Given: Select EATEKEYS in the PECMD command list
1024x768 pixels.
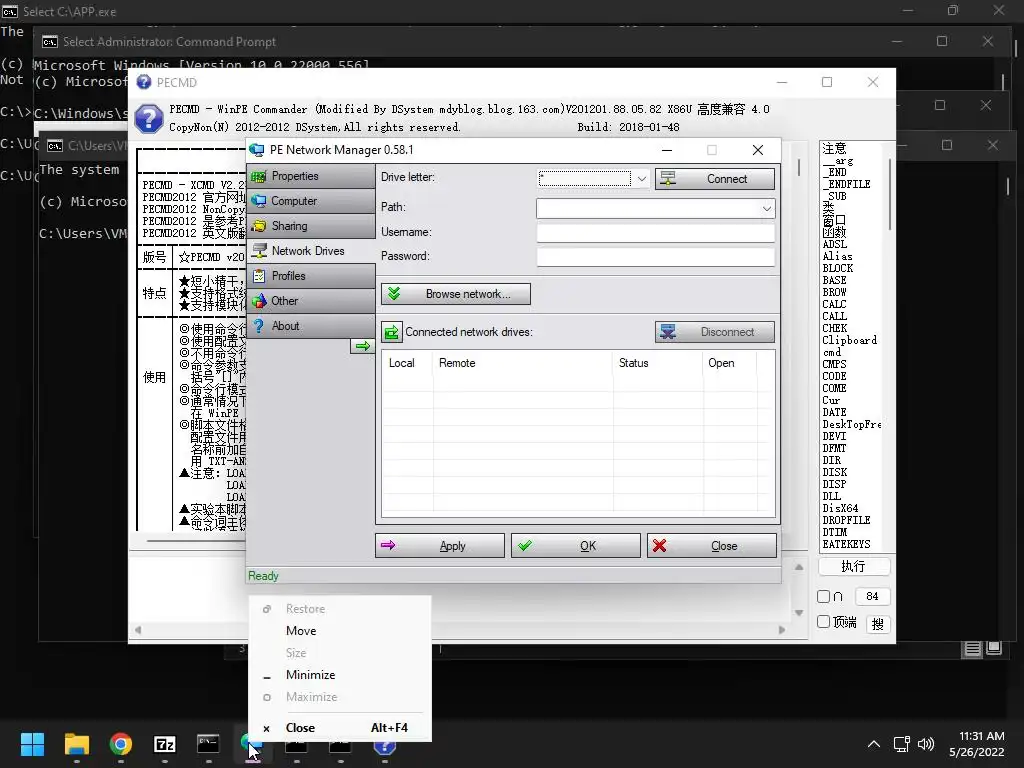Looking at the screenshot, I should tap(846, 544).
